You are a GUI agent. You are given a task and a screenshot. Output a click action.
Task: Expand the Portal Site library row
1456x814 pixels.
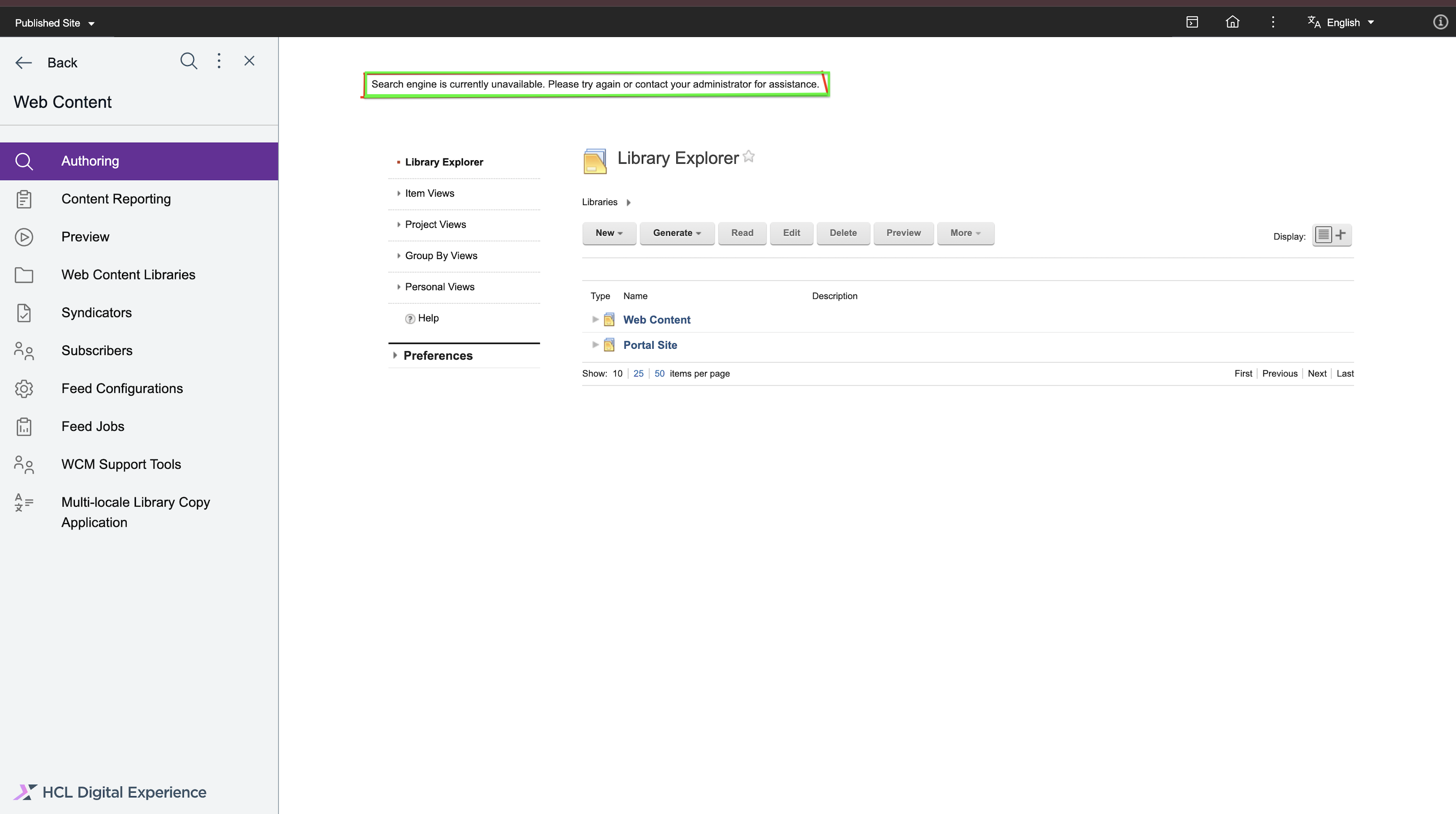tap(595, 345)
